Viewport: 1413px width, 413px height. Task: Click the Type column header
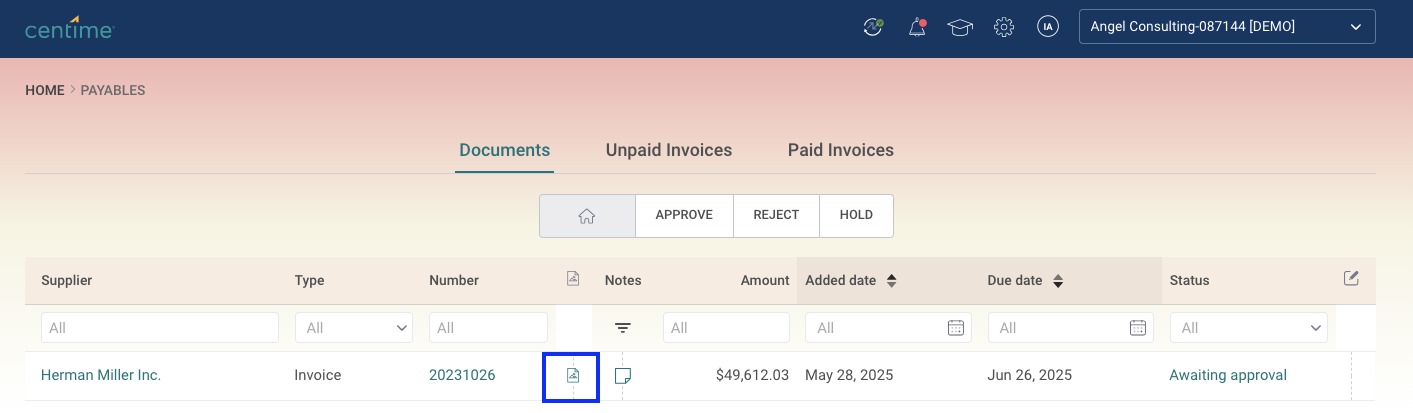310,281
